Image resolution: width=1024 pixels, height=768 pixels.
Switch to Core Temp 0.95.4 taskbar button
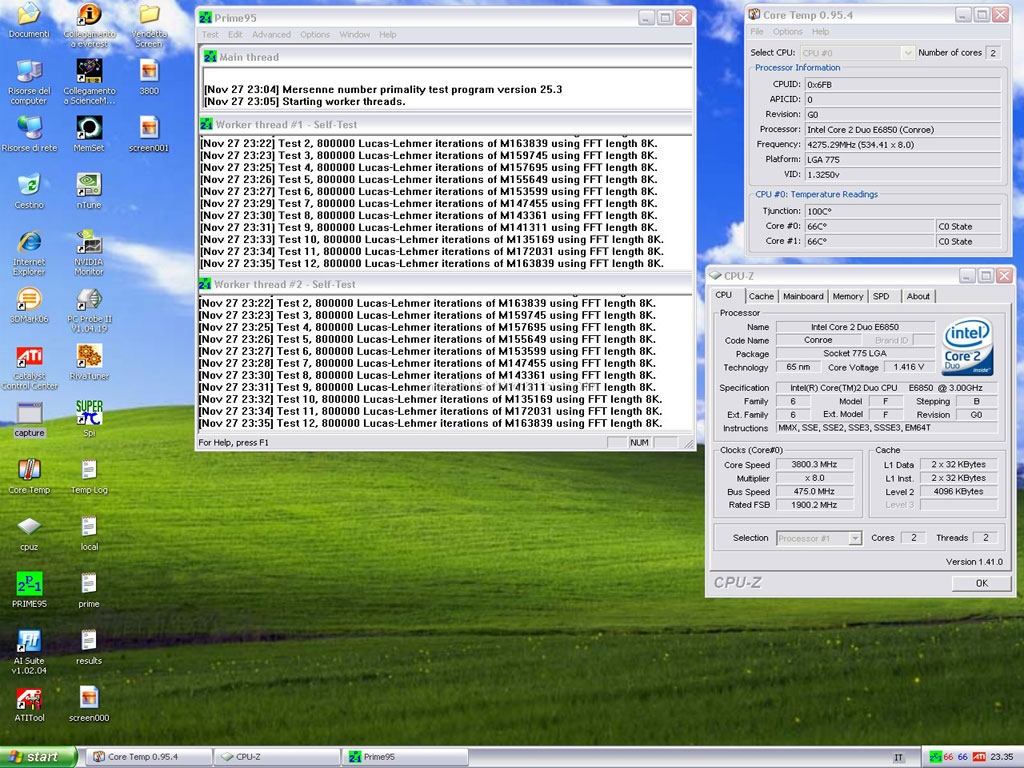click(x=150, y=757)
